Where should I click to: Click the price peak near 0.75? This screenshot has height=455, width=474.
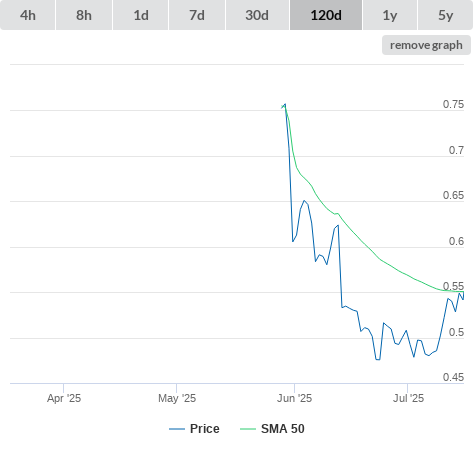(285, 105)
